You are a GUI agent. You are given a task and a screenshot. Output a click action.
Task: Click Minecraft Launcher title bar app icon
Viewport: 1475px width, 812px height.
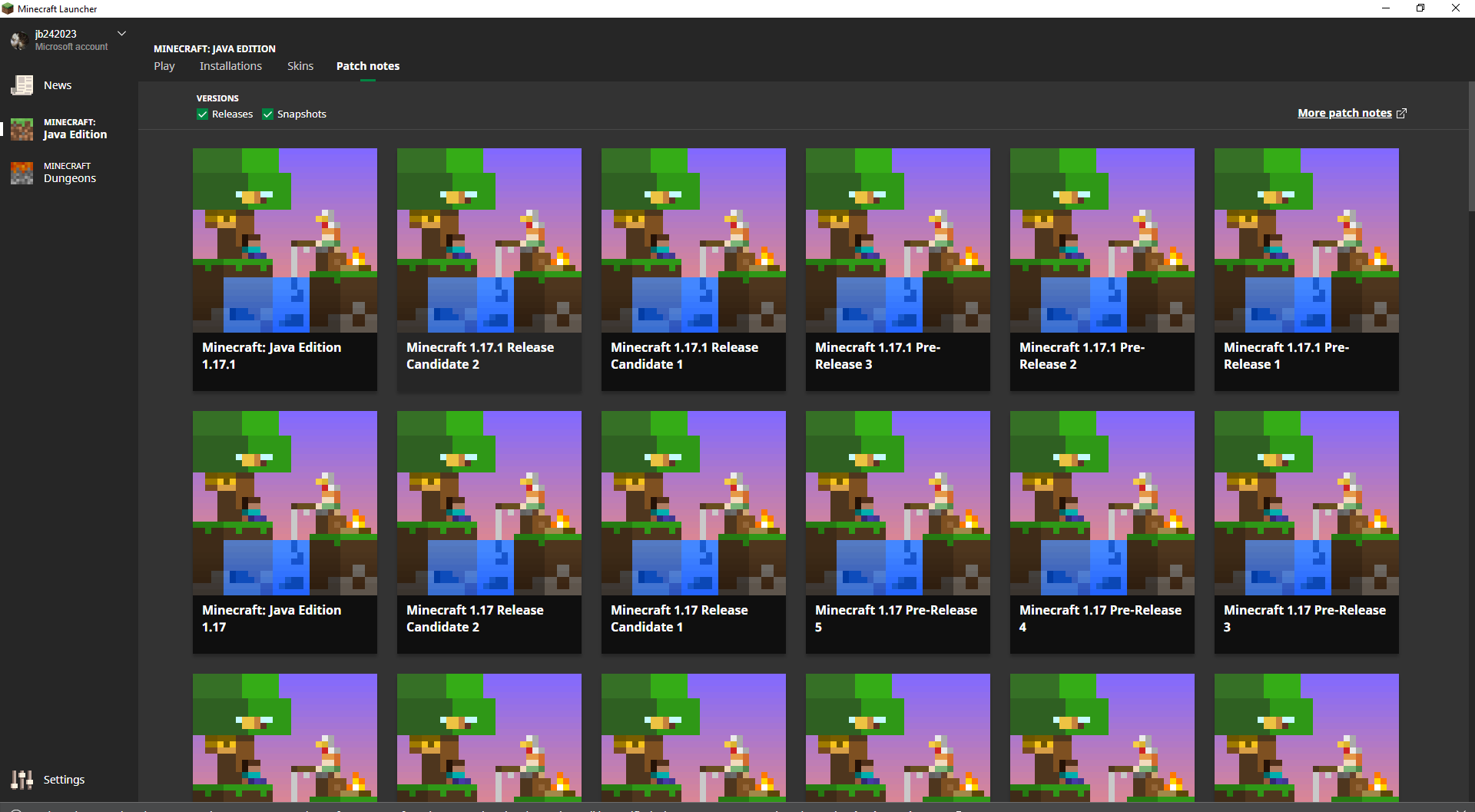point(8,8)
